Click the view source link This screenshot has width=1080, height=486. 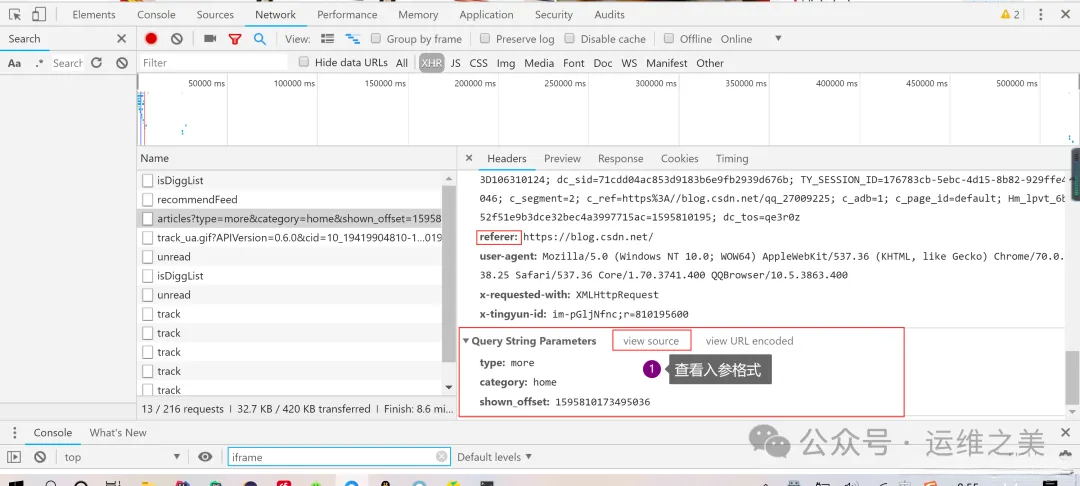(651, 341)
